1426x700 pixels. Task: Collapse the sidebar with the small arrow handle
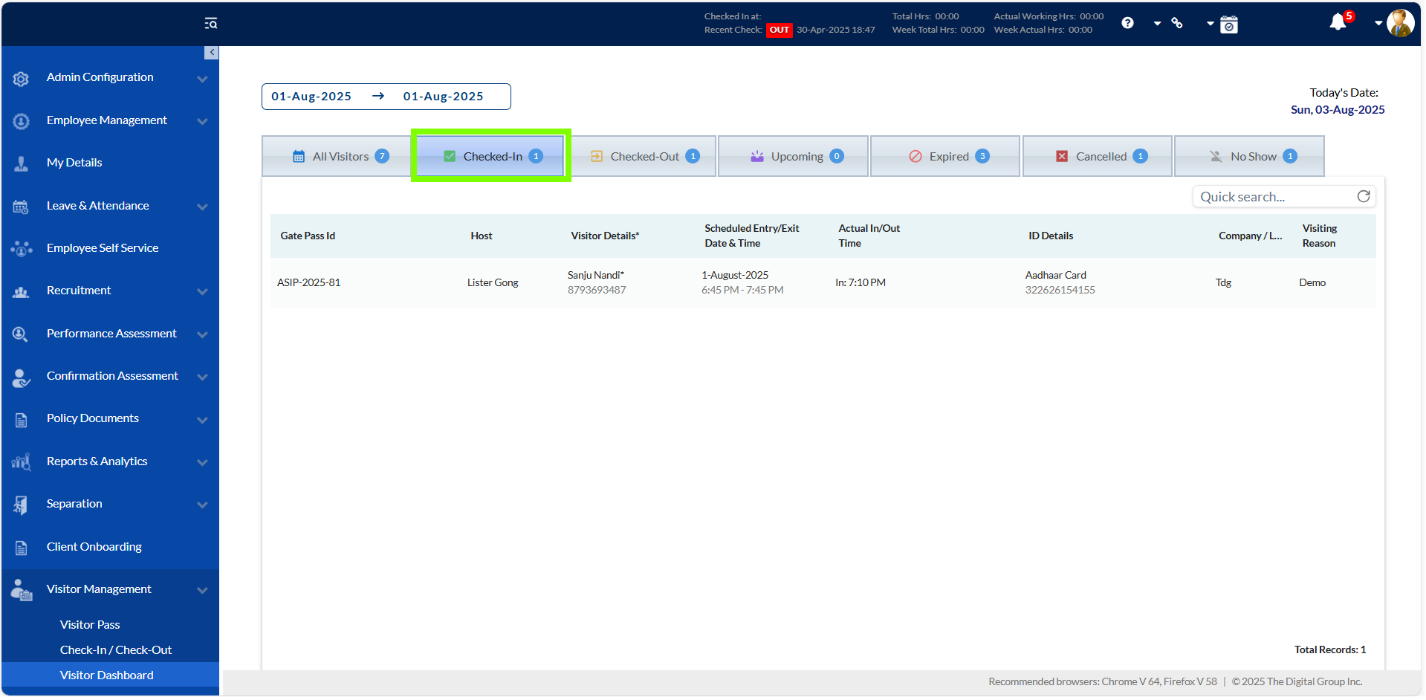tap(211, 52)
